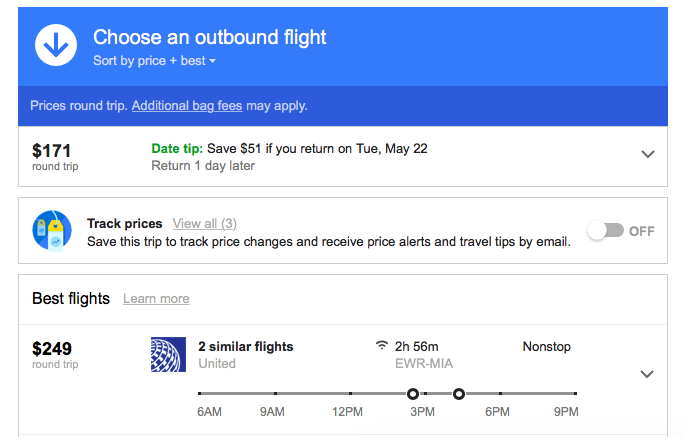This screenshot has width=684, height=437.
Task: Click the second circle marker on the timeline
Action: 458,394
